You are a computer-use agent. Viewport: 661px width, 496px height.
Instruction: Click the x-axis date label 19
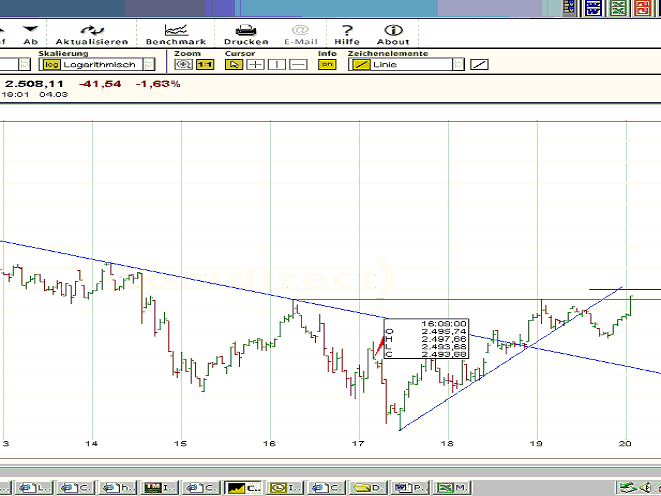(x=536, y=443)
